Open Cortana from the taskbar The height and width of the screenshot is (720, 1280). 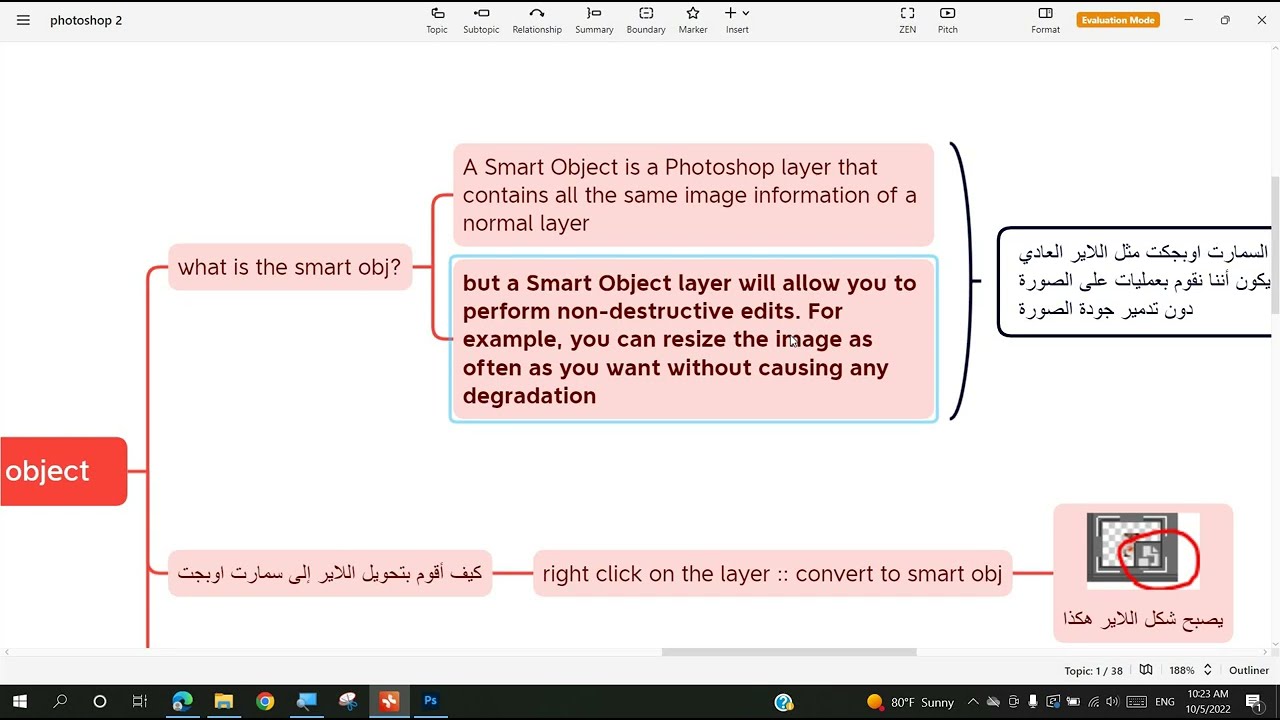pyautogui.click(x=100, y=701)
